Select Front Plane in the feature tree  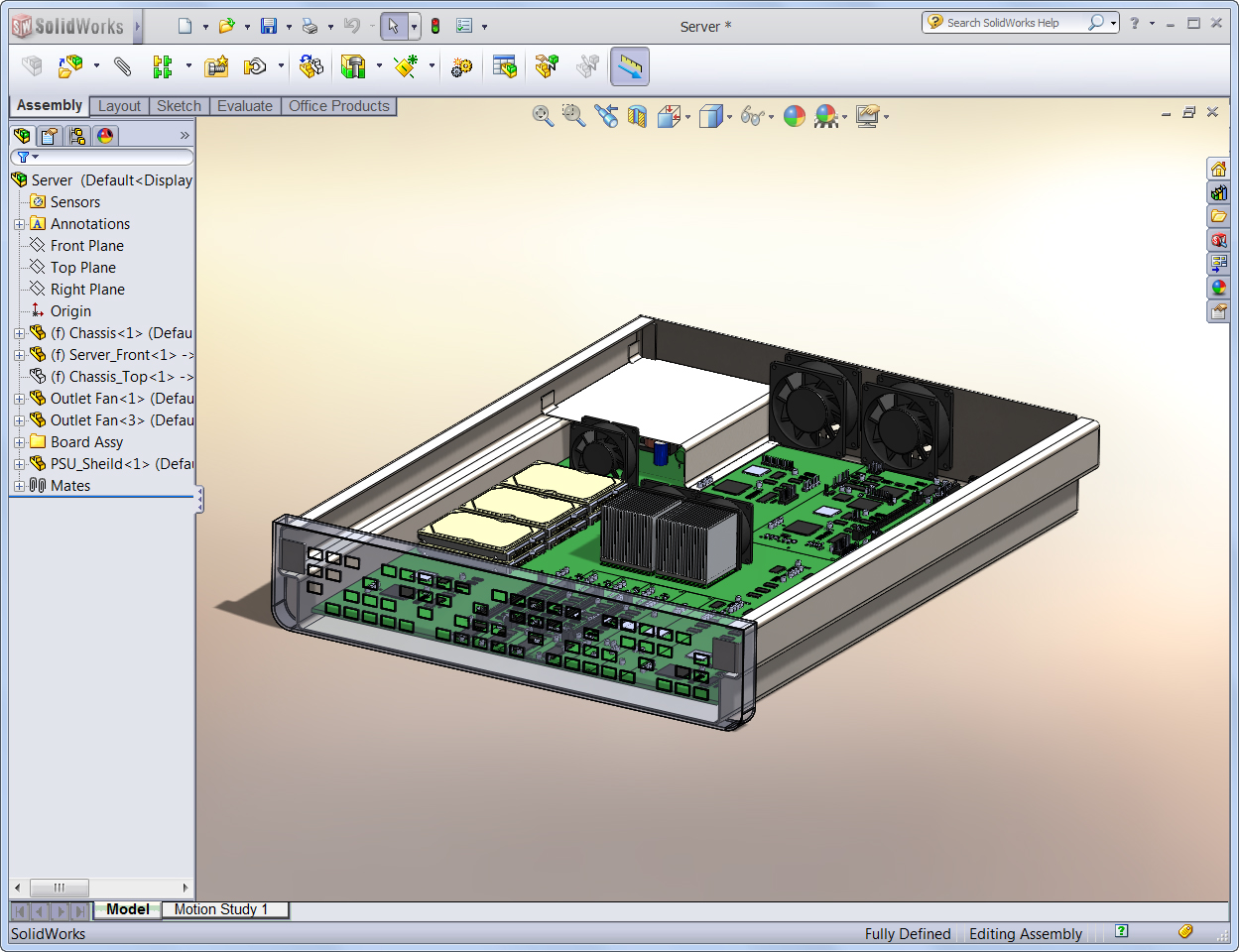tap(86, 246)
